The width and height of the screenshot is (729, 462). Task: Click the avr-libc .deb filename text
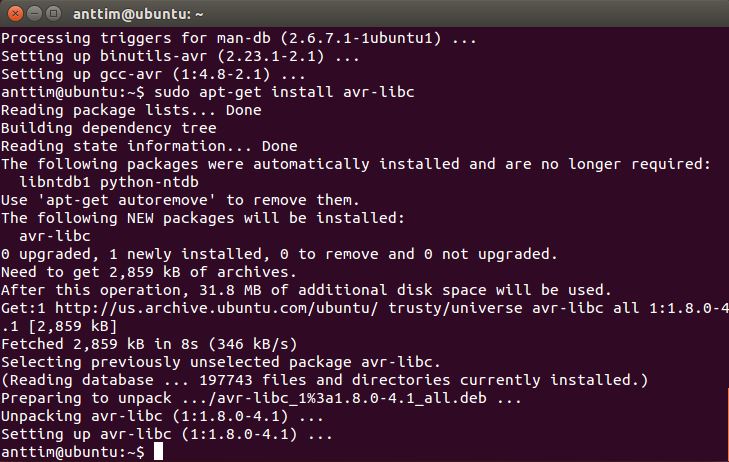[x=352, y=398]
